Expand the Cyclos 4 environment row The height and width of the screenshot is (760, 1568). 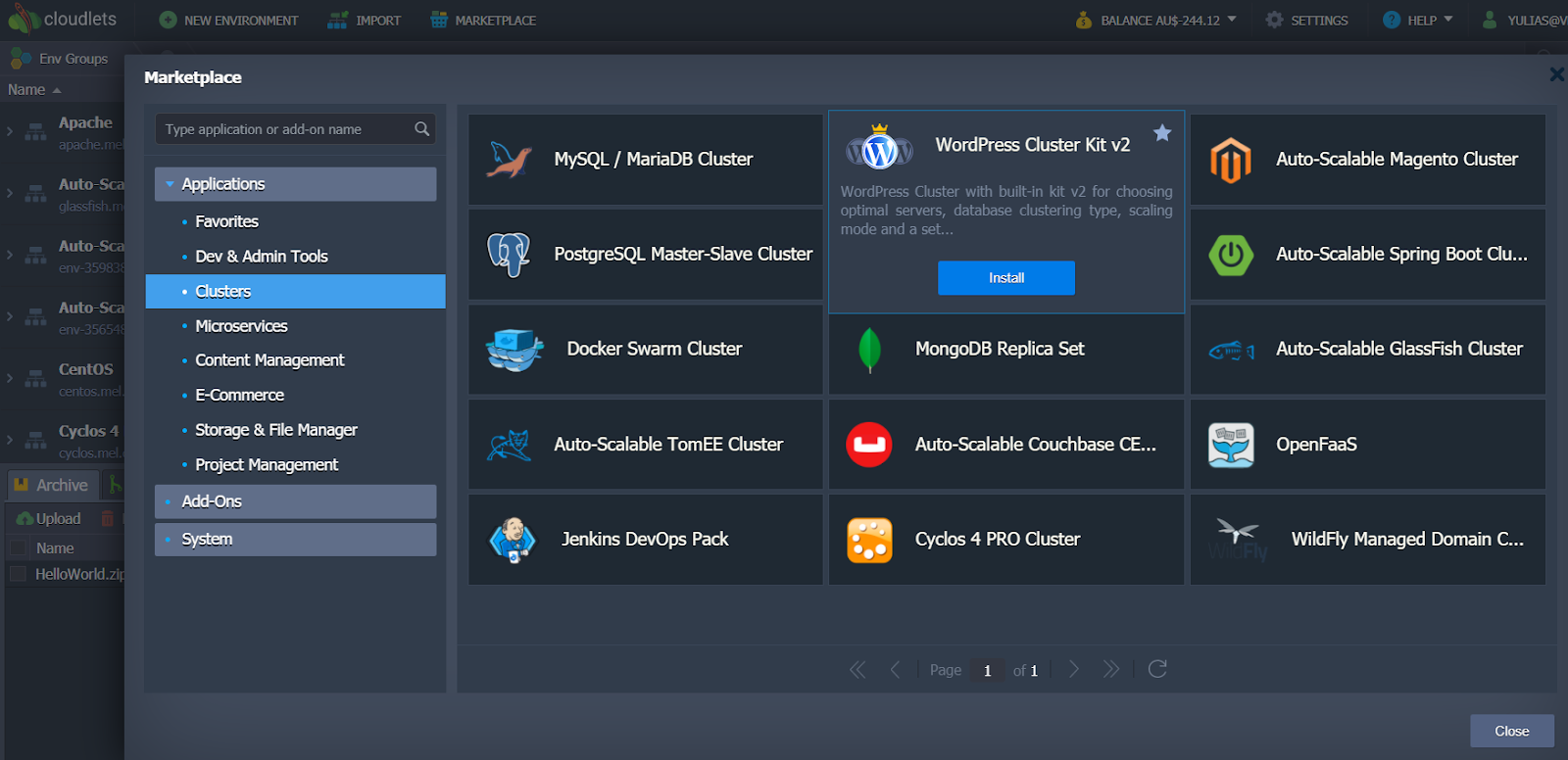pos(10,439)
